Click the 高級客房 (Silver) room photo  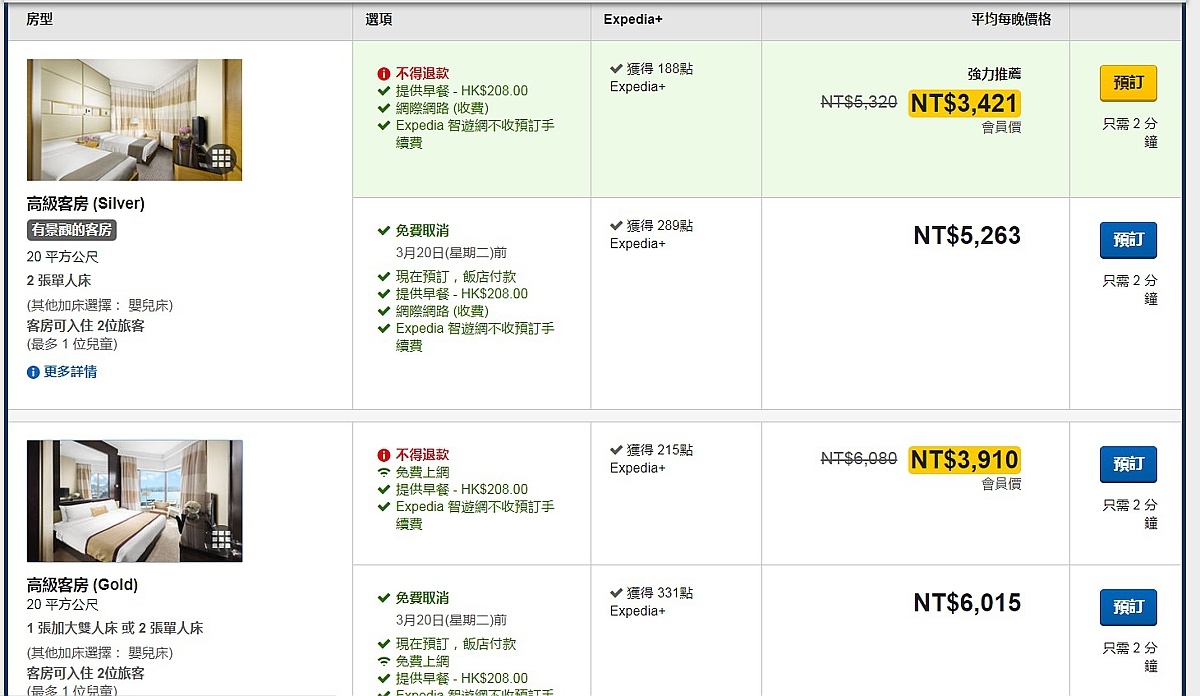134,119
